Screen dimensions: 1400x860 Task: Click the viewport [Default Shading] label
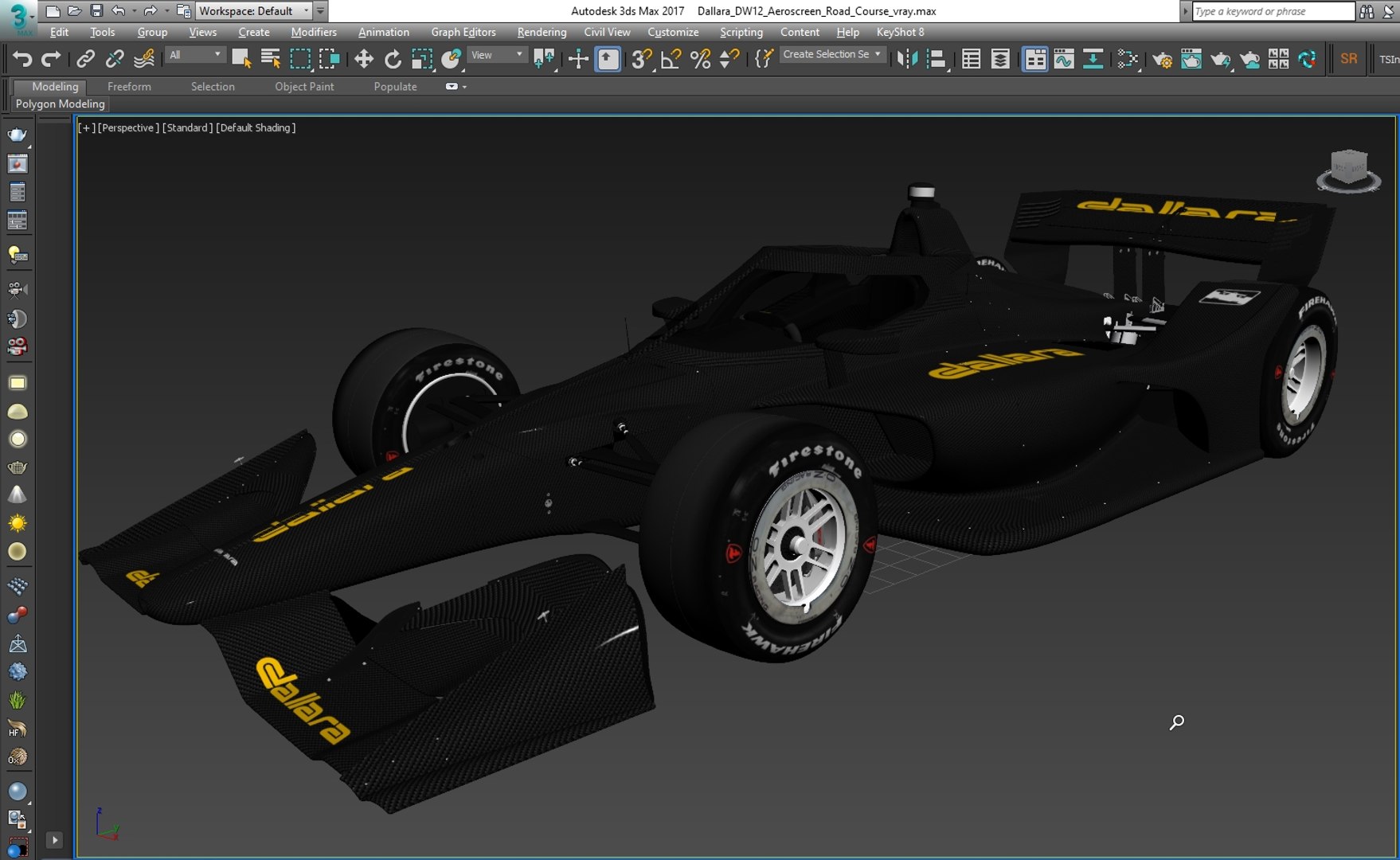point(256,127)
